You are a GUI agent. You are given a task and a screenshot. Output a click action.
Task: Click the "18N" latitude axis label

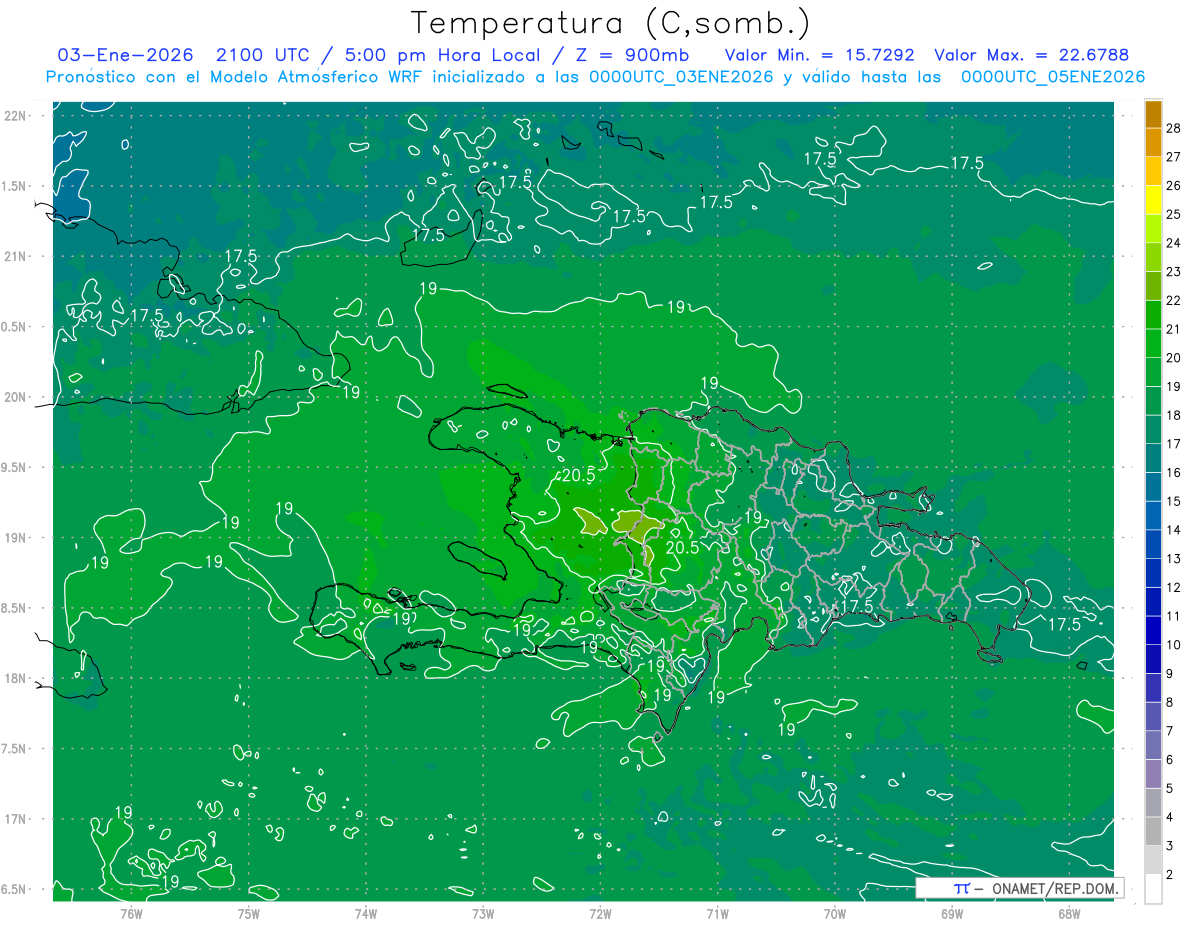point(15,678)
